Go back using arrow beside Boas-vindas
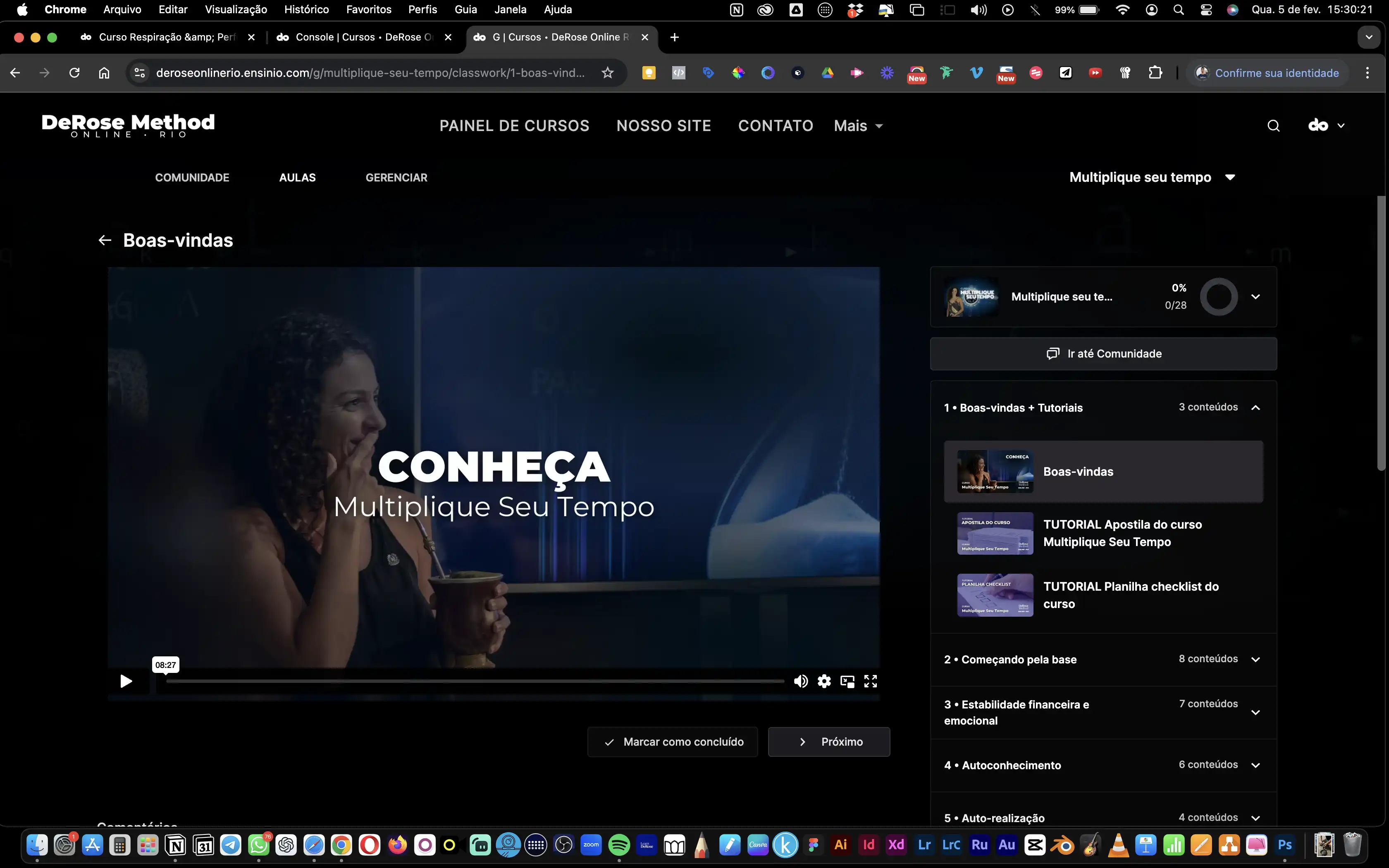The width and height of the screenshot is (1389, 868). pyautogui.click(x=105, y=240)
